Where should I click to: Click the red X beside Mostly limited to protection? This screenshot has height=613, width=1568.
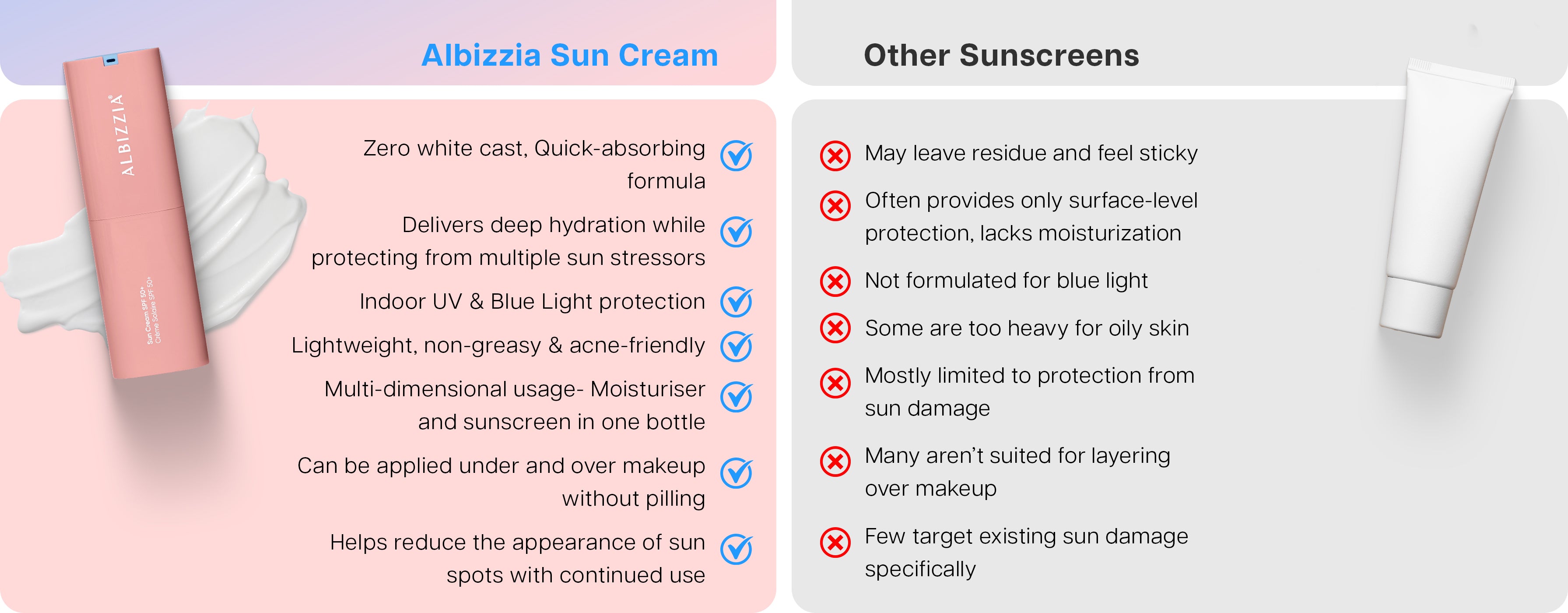click(x=835, y=383)
